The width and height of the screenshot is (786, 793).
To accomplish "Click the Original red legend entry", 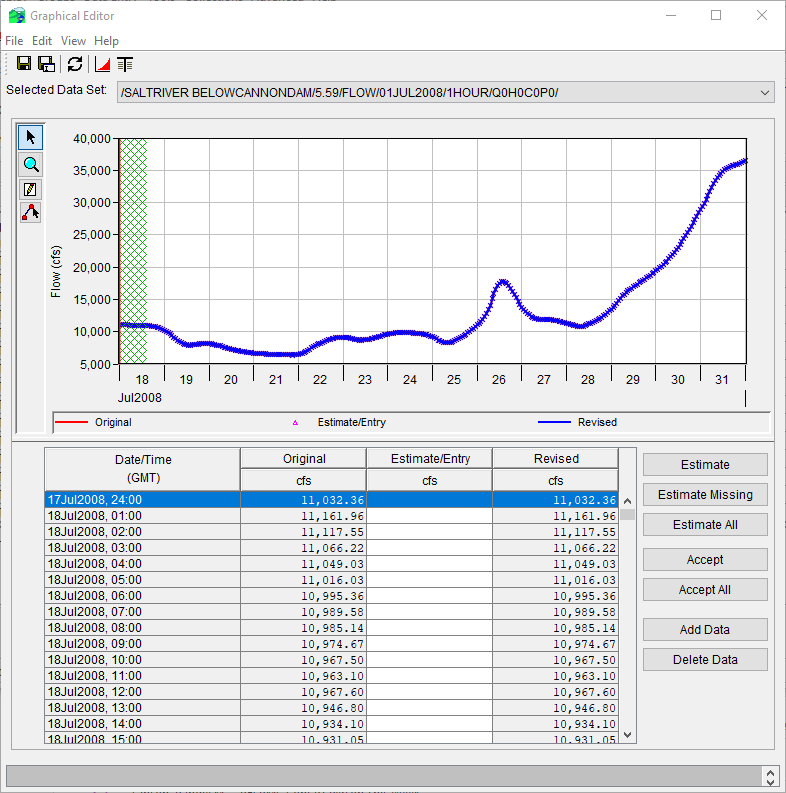I will (x=94, y=422).
